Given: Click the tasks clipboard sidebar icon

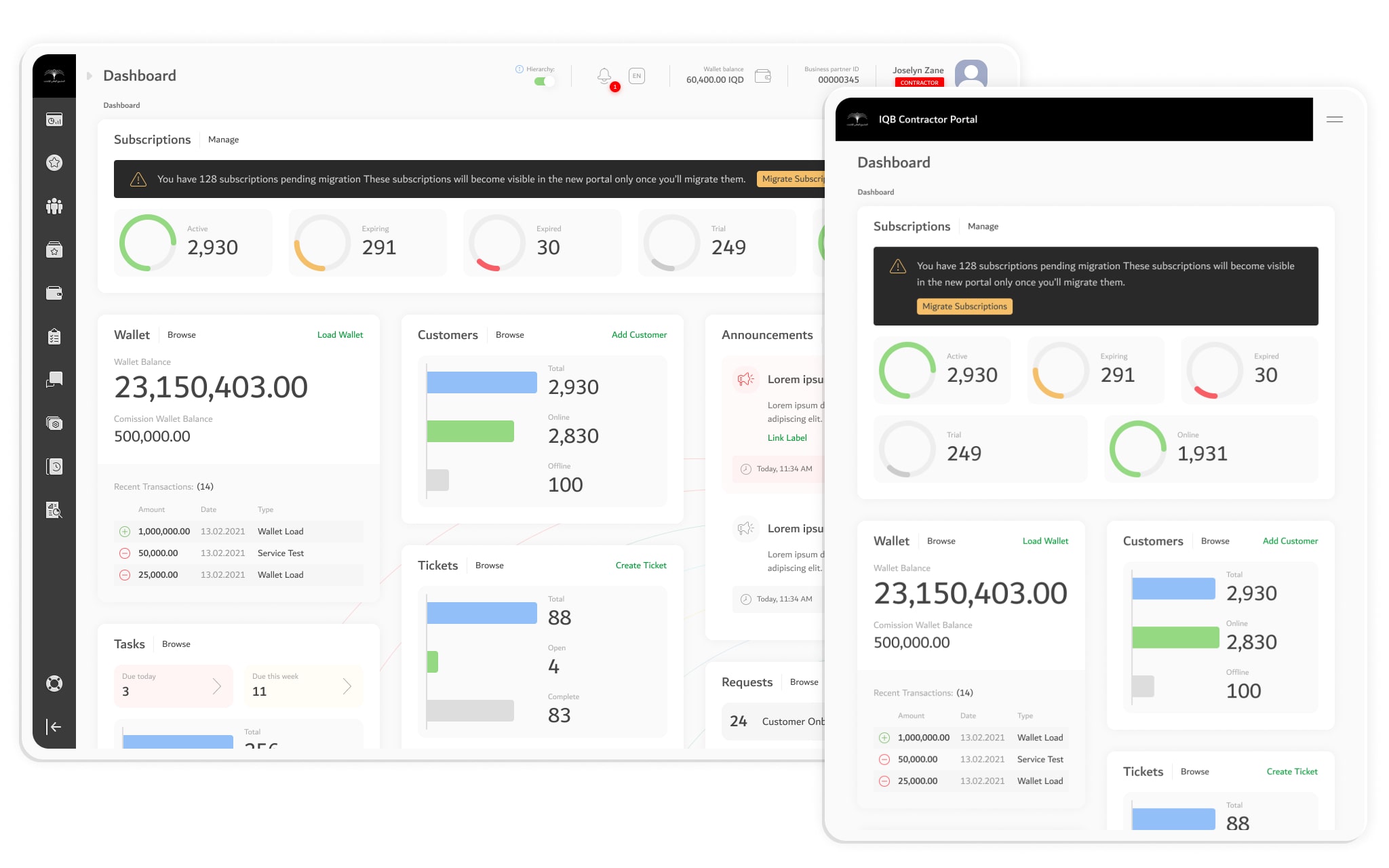Looking at the screenshot, I should (54, 336).
